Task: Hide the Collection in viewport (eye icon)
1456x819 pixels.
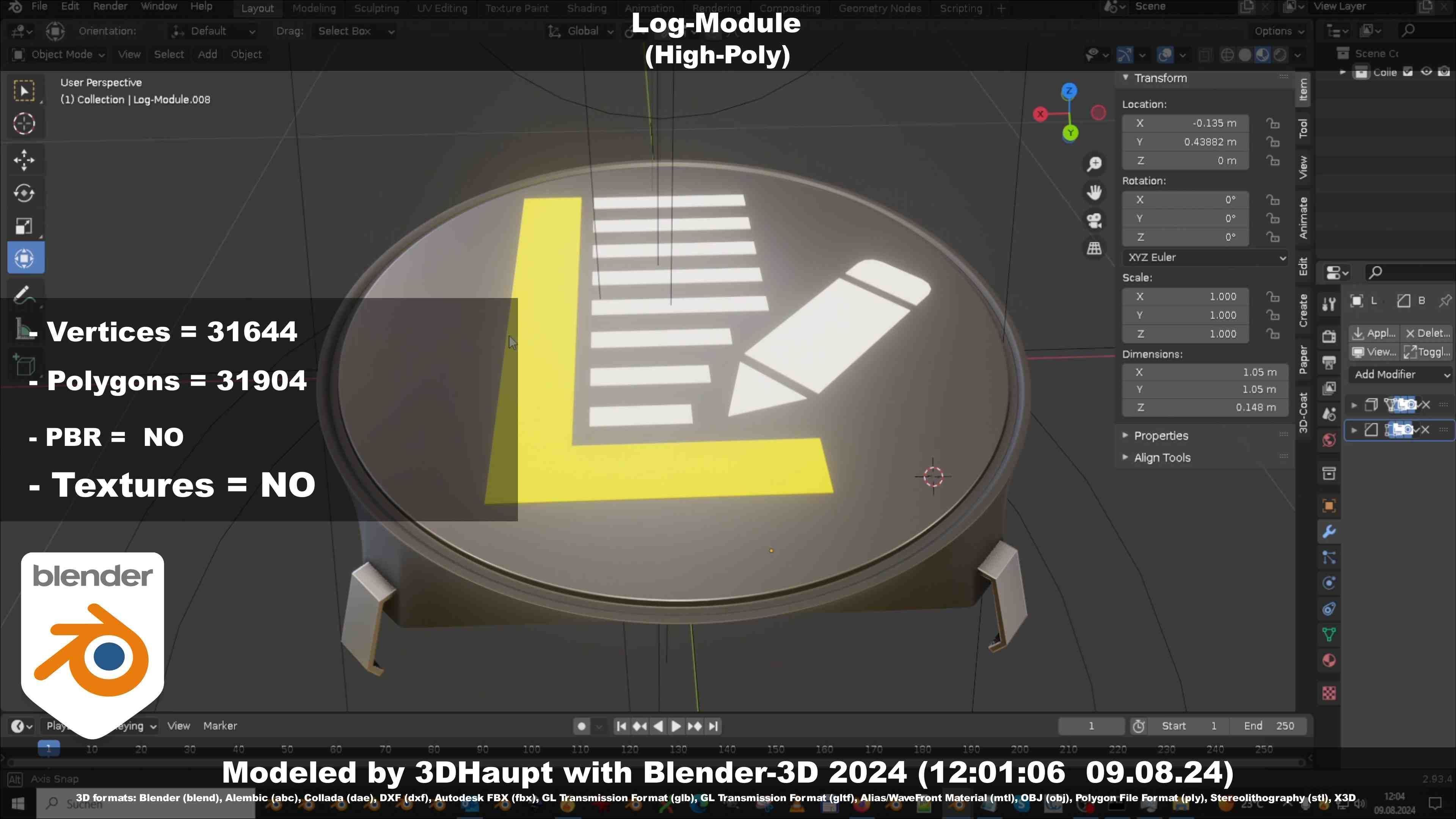Action: tap(1426, 72)
